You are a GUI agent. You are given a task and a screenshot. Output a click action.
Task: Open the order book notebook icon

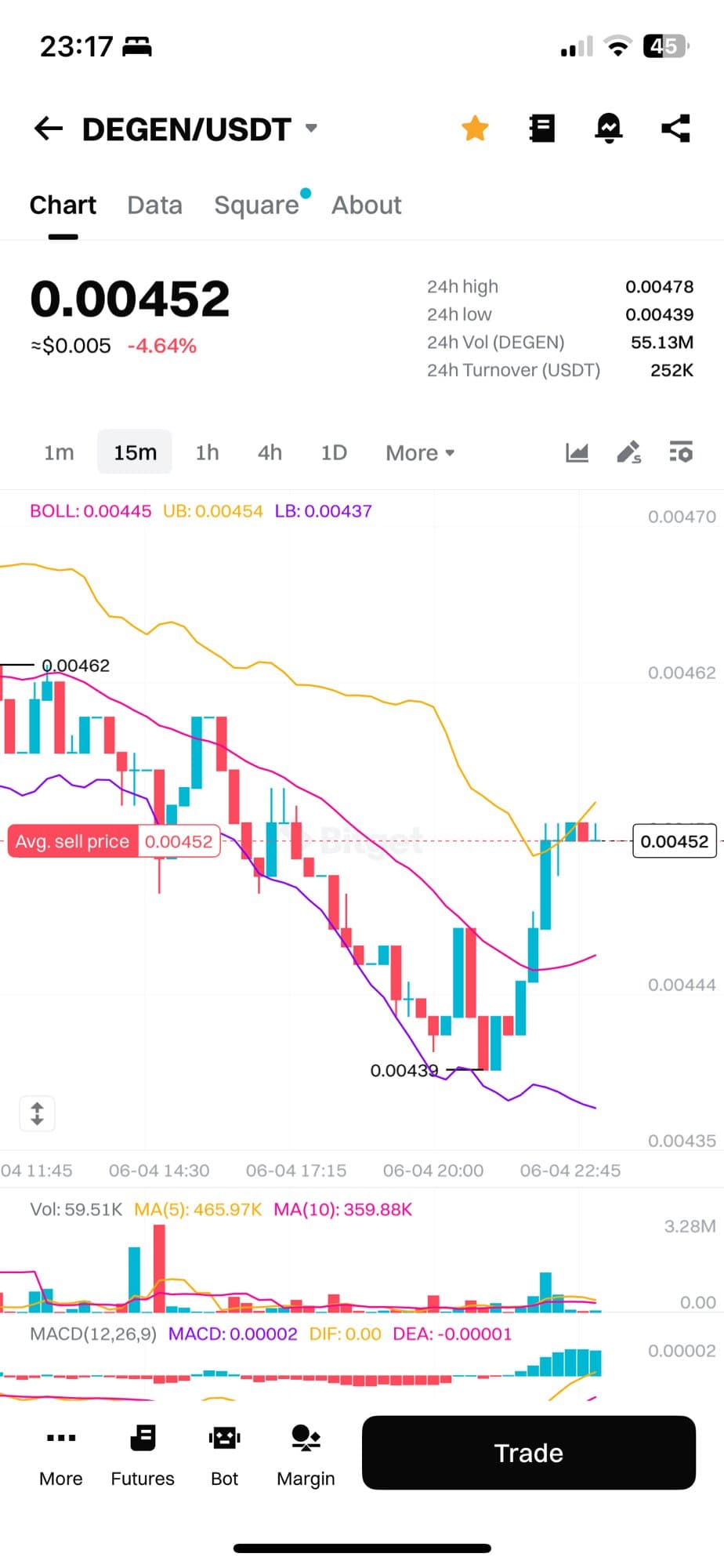541,129
